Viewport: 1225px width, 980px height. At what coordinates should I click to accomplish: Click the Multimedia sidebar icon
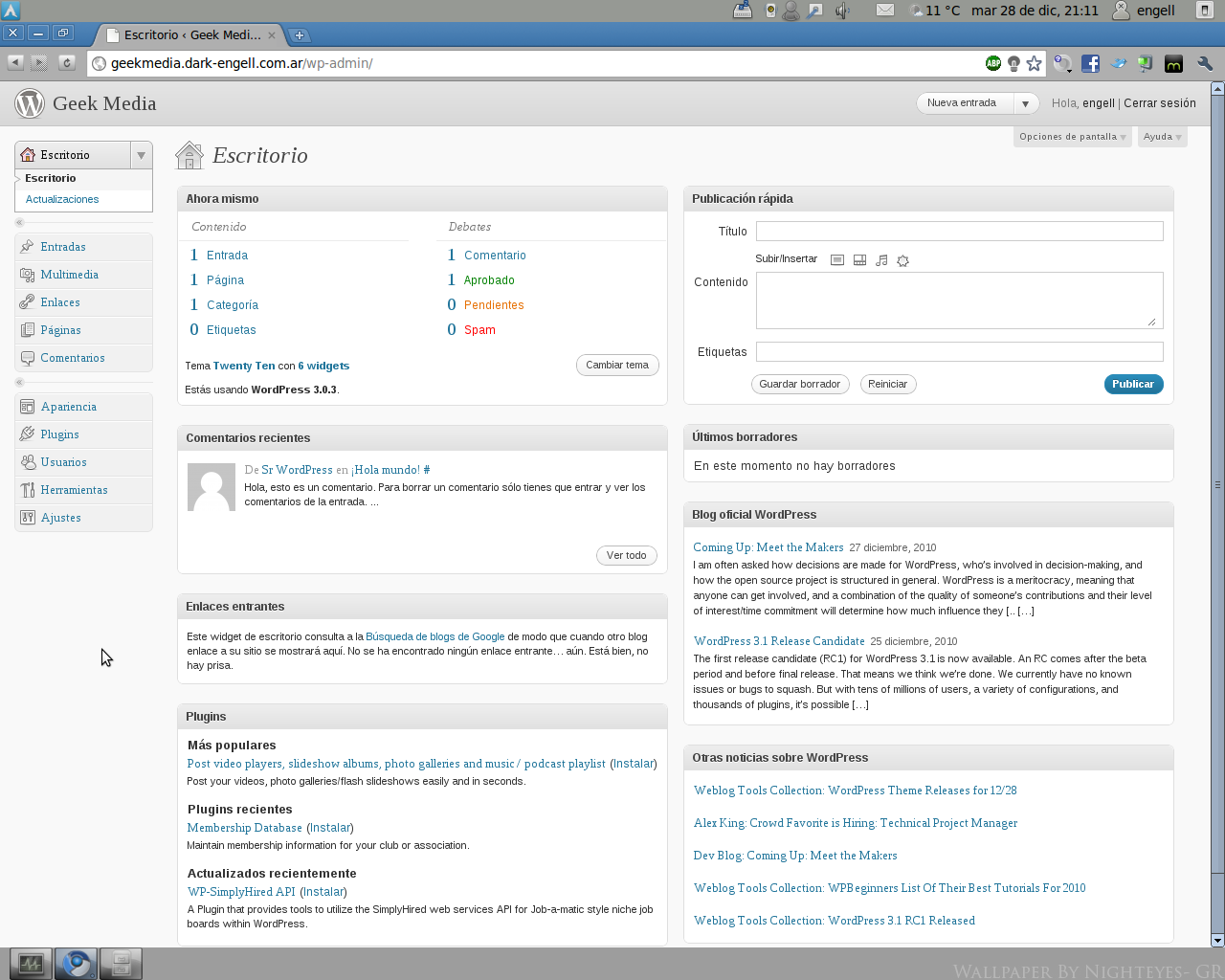[x=27, y=275]
